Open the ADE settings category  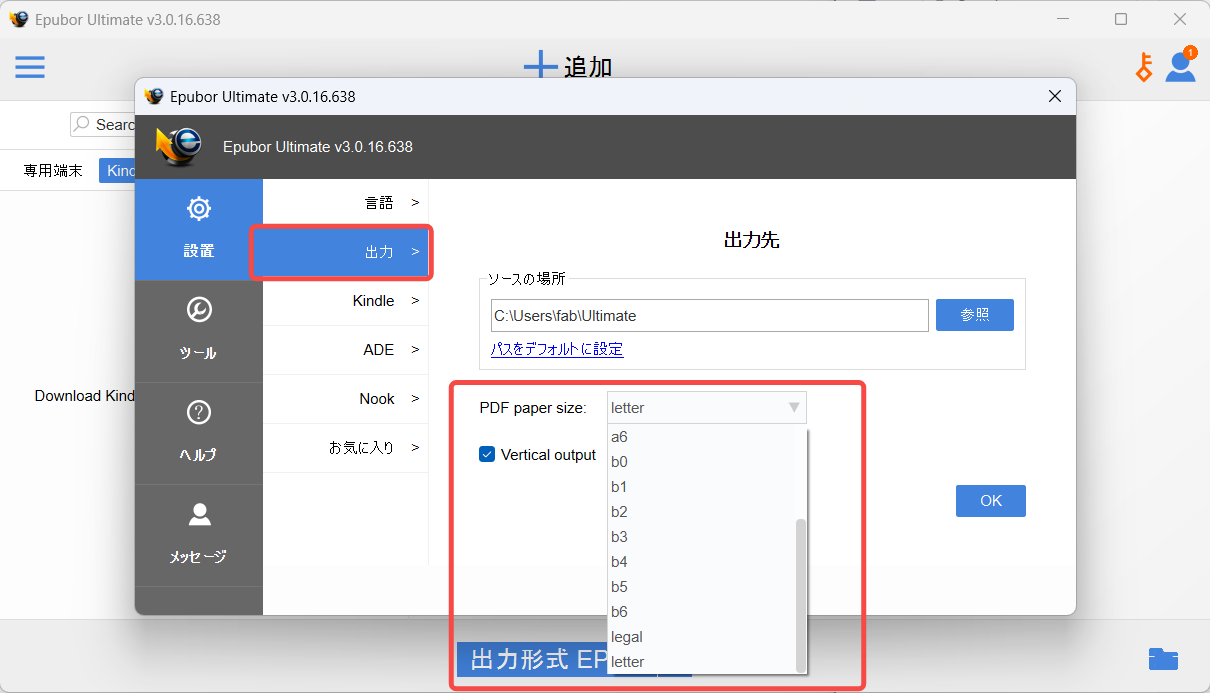coord(346,350)
